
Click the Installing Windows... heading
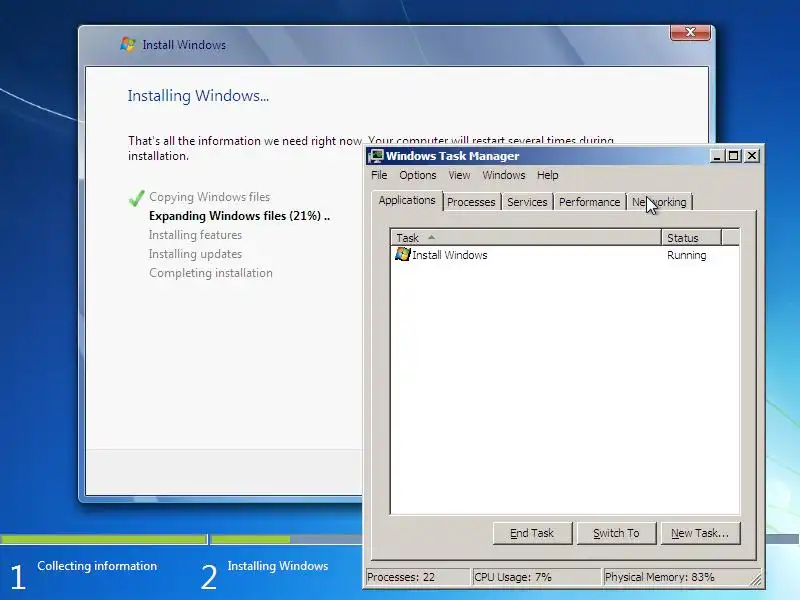[198, 96]
